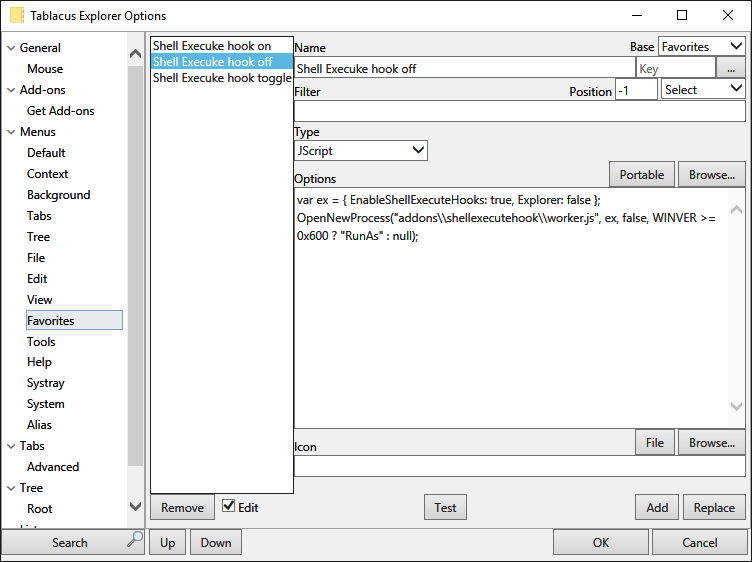Click the ellipsis button beside Key
752x562 pixels.
click(x=730, y=68)
